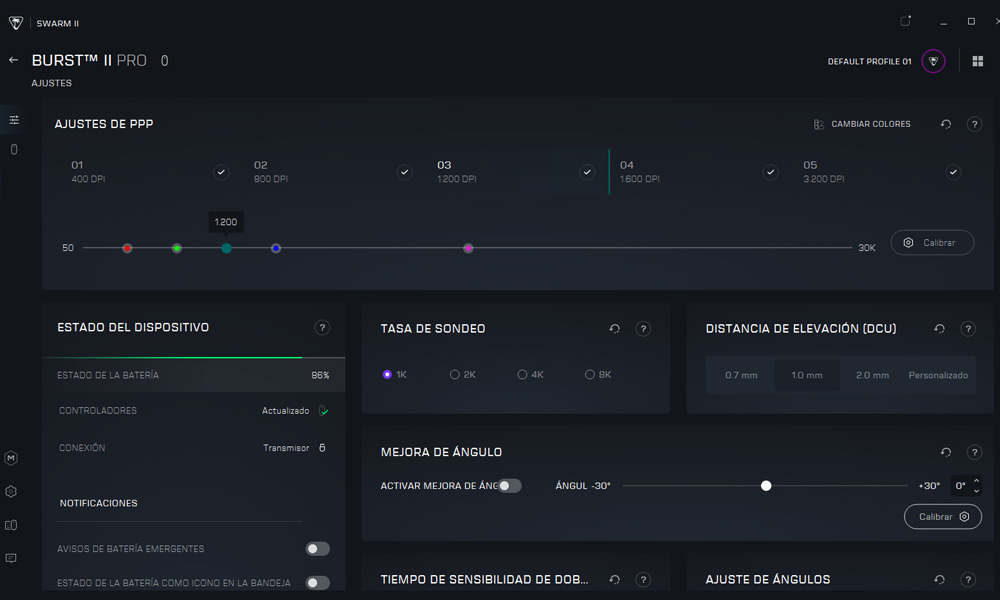The height and width of the screenshot is (600, 1000).
Task: Reset Tasa de Sondeo to default
Action: (614, 328)
